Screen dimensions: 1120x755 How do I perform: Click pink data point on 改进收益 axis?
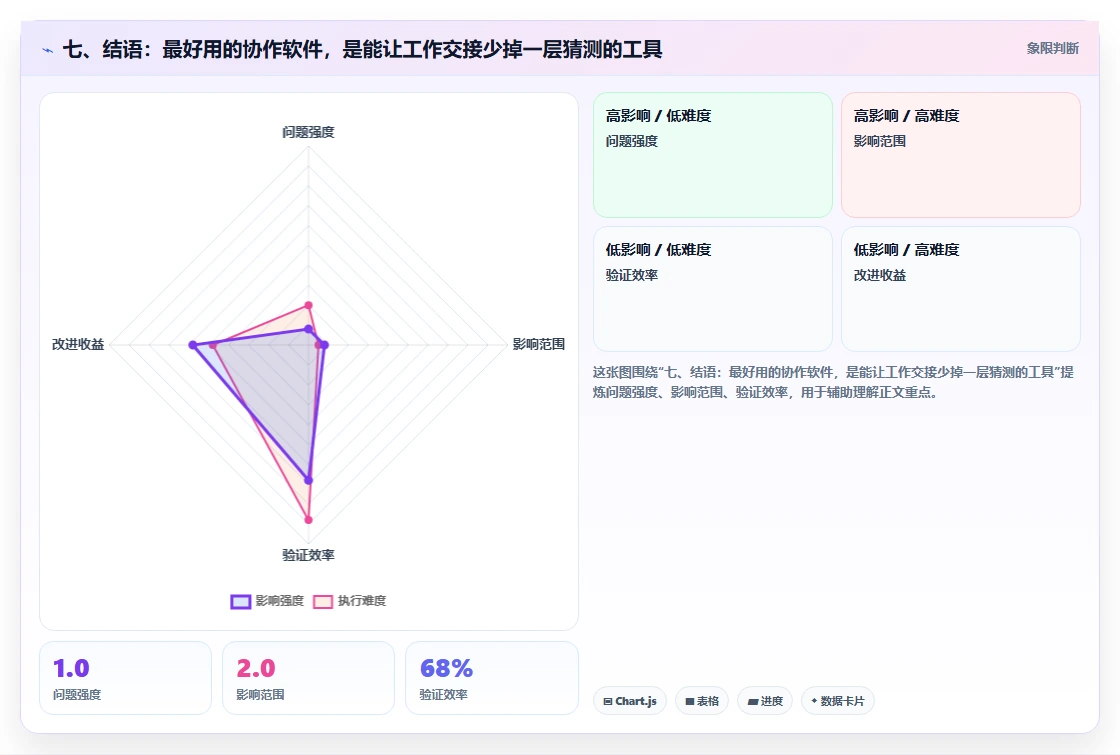pos(213,345)
